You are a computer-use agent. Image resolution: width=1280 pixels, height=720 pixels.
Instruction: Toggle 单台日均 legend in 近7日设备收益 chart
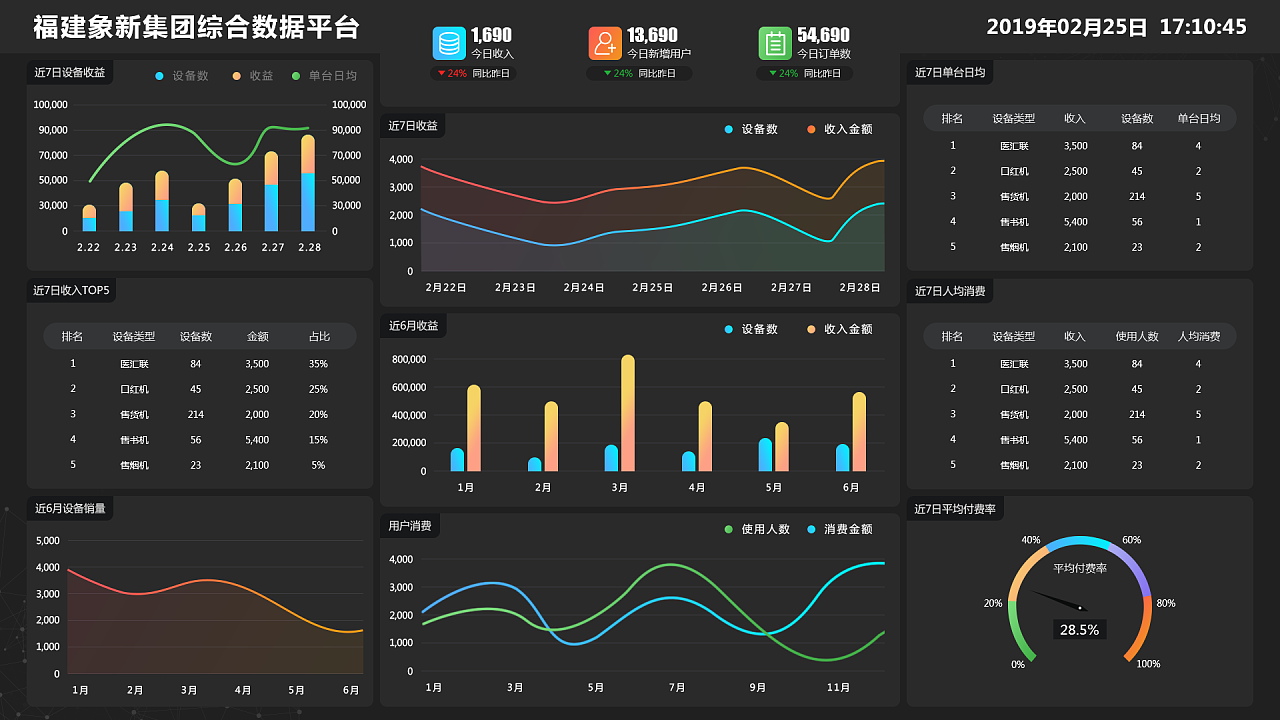[324, 76]
